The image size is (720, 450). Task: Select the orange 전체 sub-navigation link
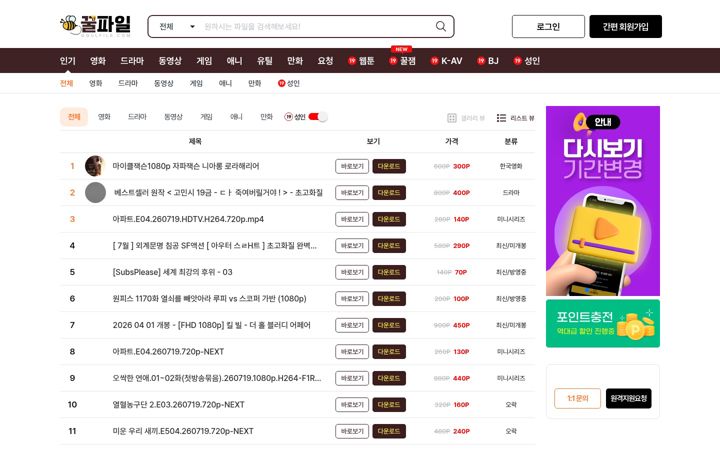[67, 83]
